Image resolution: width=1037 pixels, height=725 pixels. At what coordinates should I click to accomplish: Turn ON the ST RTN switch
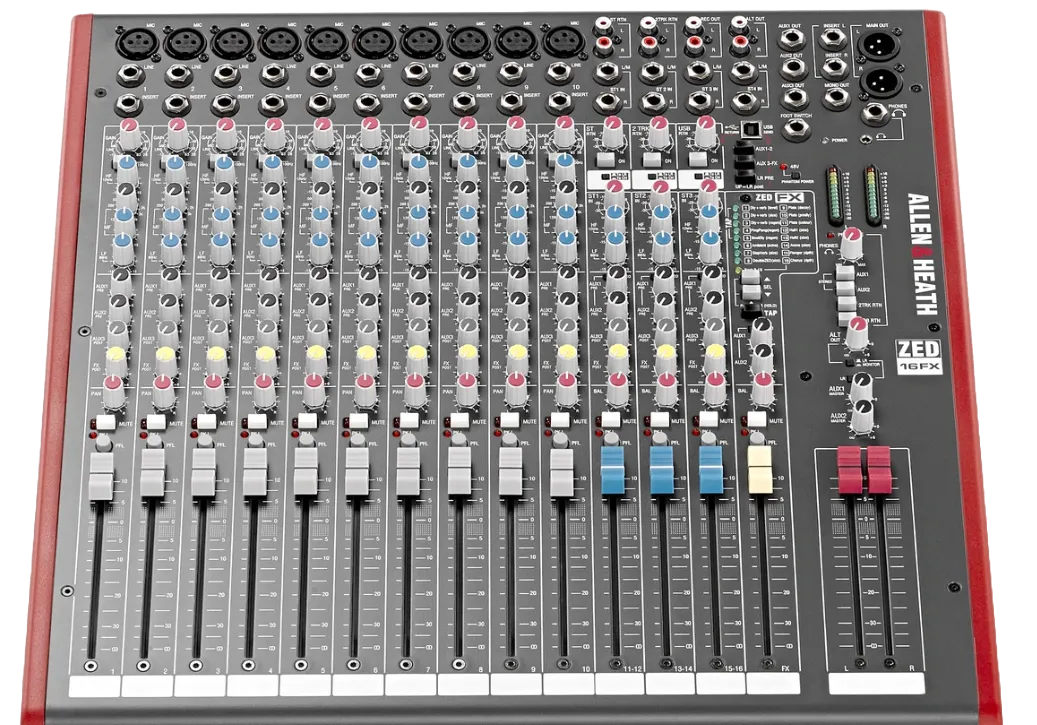604,159
